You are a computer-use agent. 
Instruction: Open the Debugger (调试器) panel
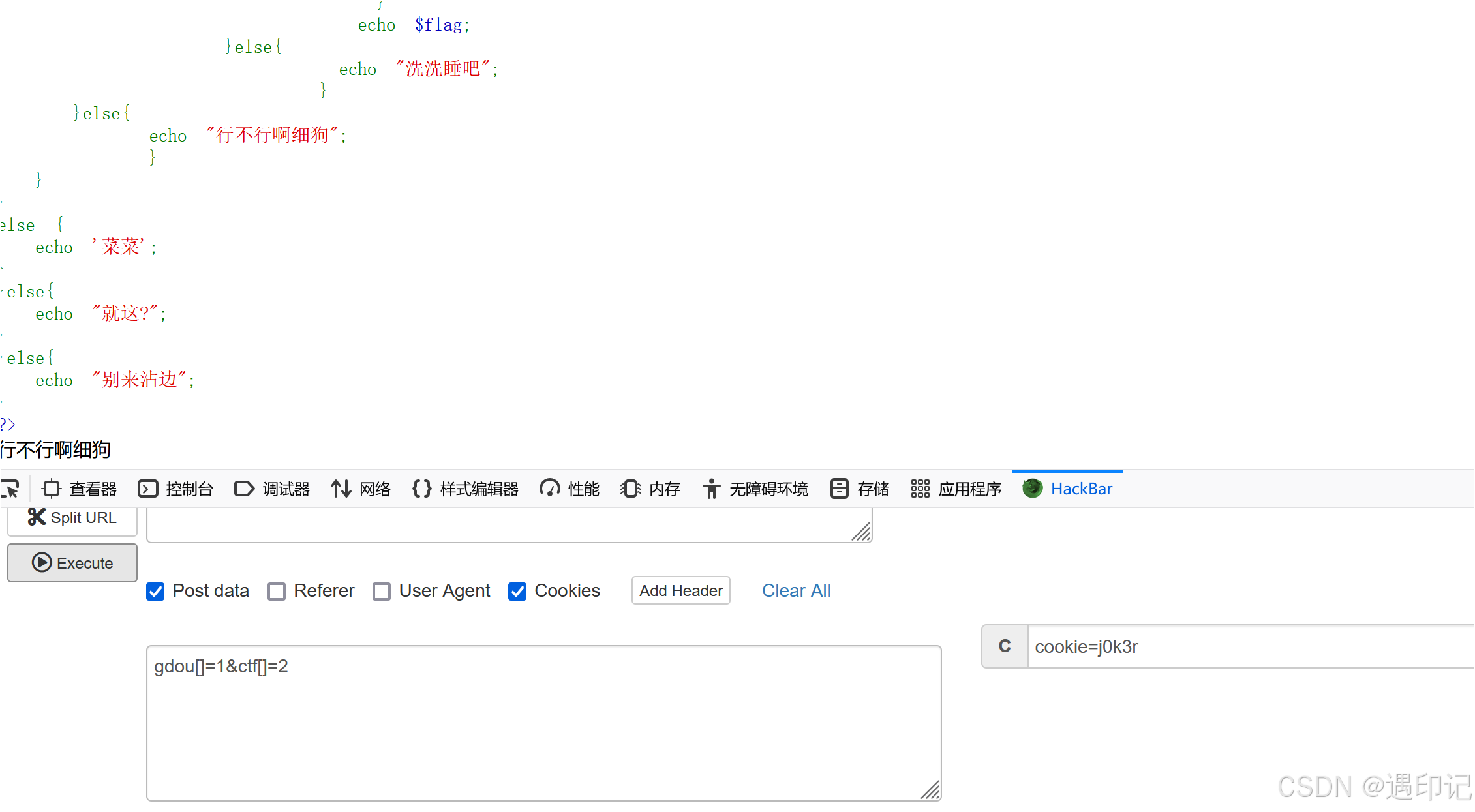pos(272,489)
